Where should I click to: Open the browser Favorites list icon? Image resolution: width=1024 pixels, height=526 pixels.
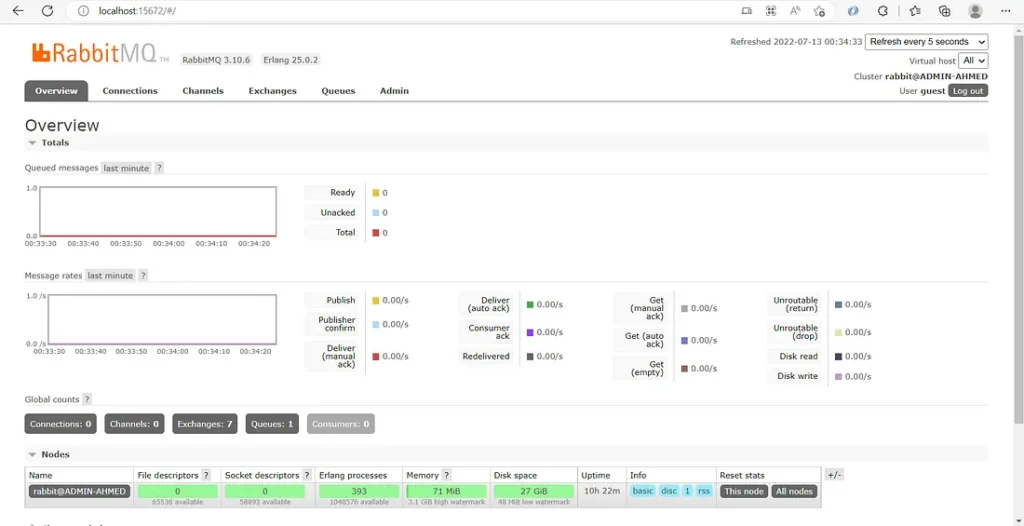[x=915, y=11]
